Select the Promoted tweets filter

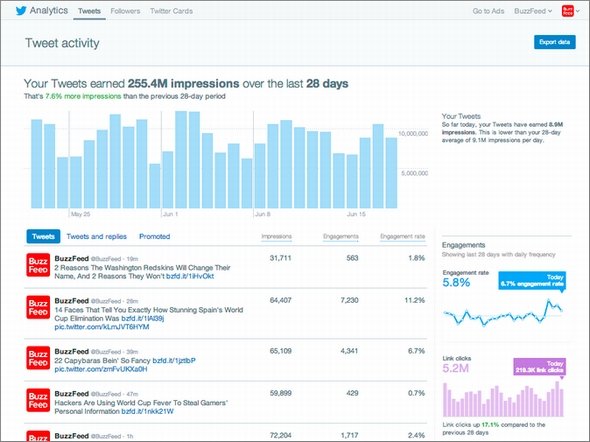coord(155,237)
